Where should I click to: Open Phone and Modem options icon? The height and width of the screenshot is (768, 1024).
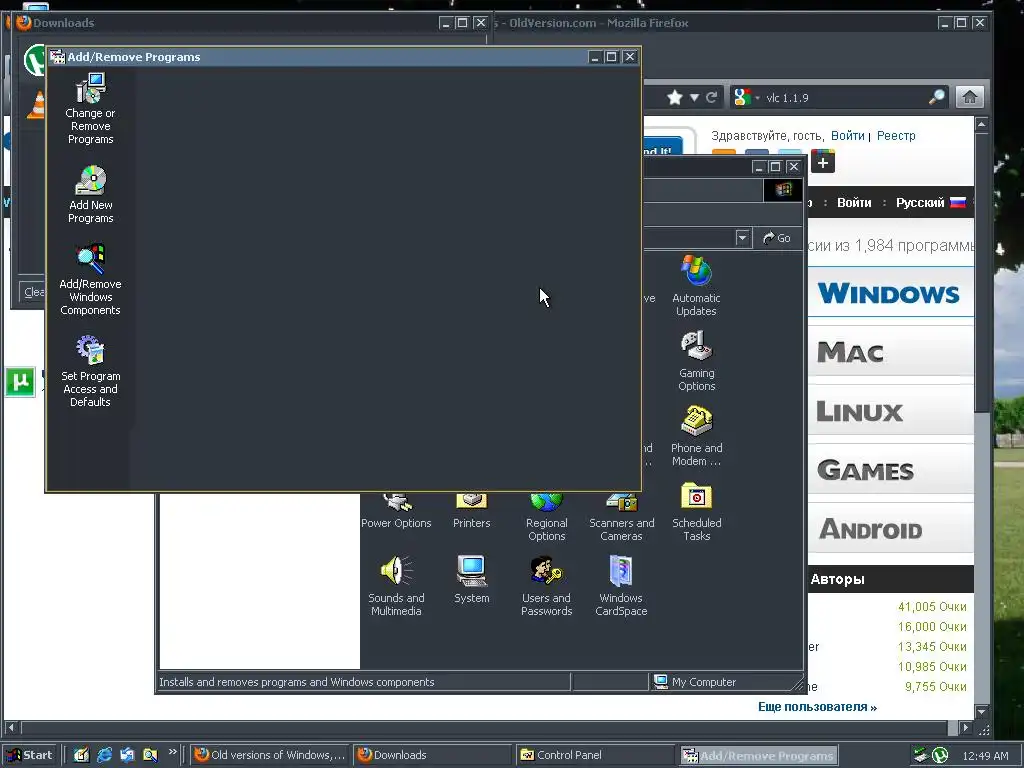tap(696, 436)
